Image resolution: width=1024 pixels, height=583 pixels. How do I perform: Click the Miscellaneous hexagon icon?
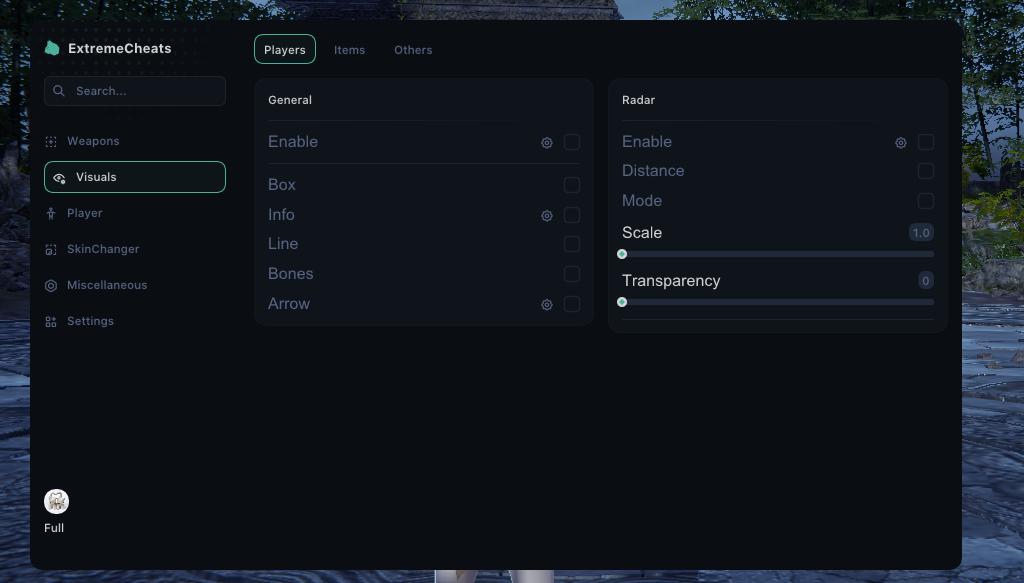click(x=51, y=285)
